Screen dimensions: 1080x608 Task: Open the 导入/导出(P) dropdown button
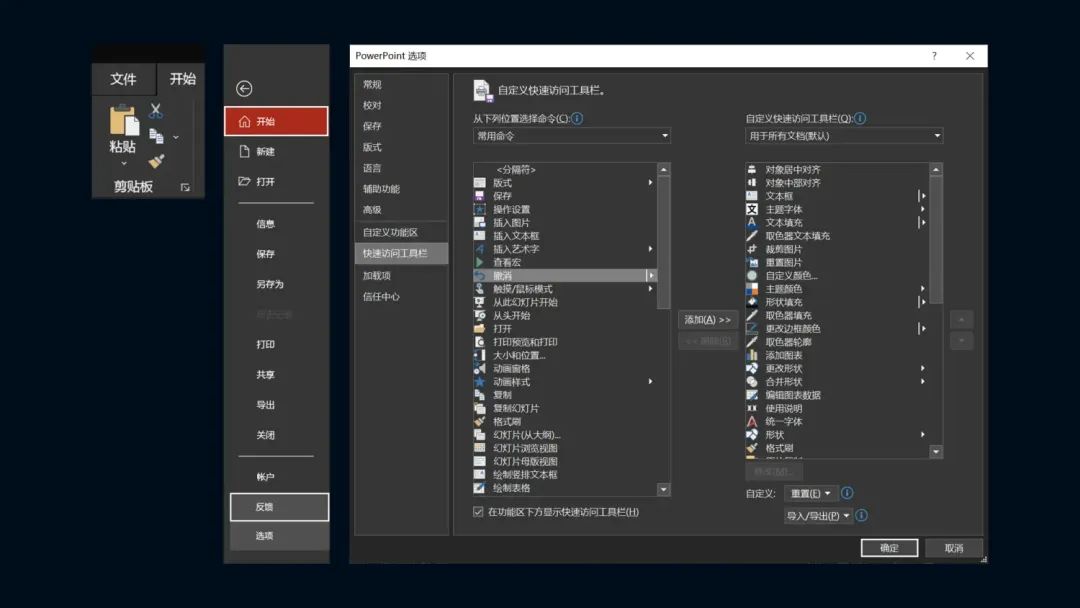(818, 515)
